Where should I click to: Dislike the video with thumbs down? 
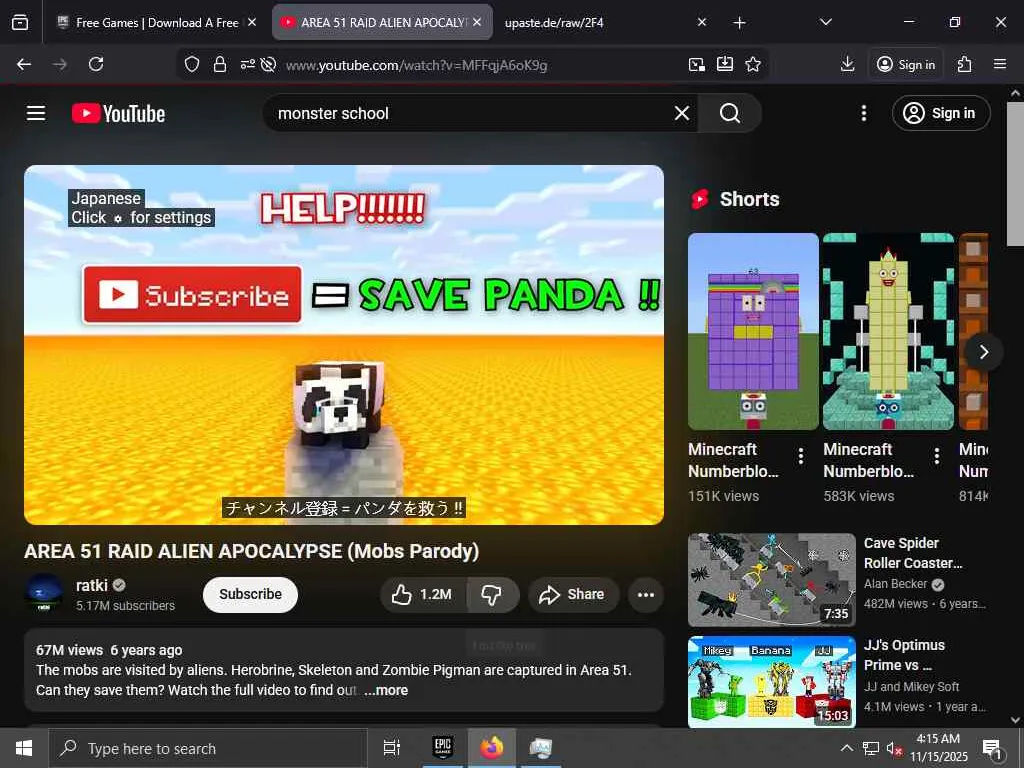pyautogui.click(x=493, y=594)
